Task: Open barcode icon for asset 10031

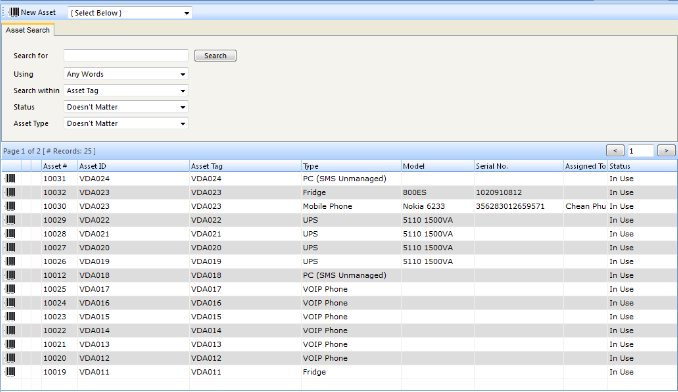Action: click(11, 178)
